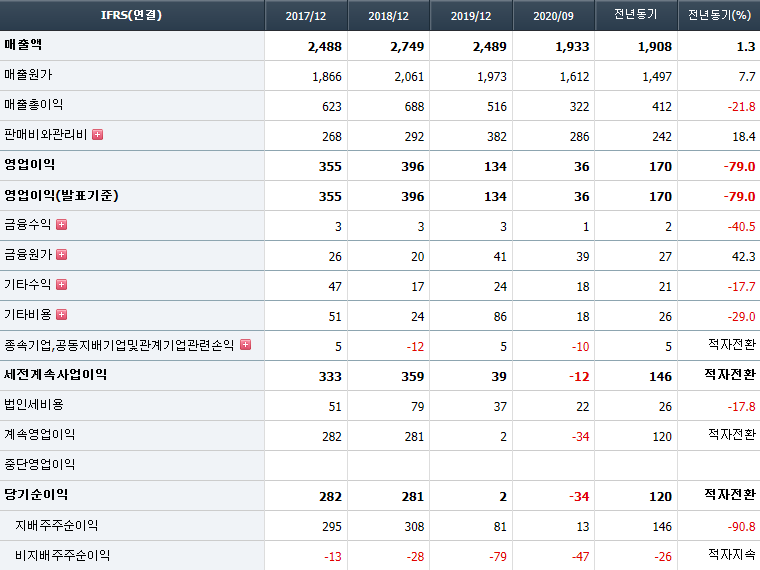Image resolution: width=760 pixels, height=570 pixels.
Task: Click the 2017/12 column header
Action: (306, 16)
